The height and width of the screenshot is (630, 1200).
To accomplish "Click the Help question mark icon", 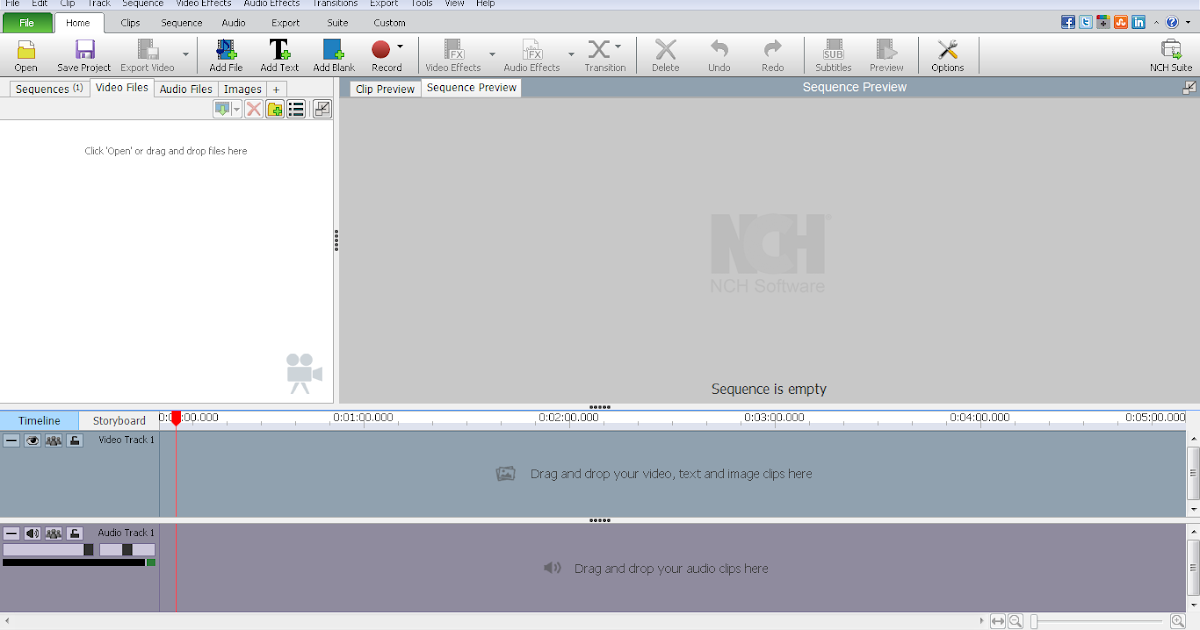I will (1171, 22).
